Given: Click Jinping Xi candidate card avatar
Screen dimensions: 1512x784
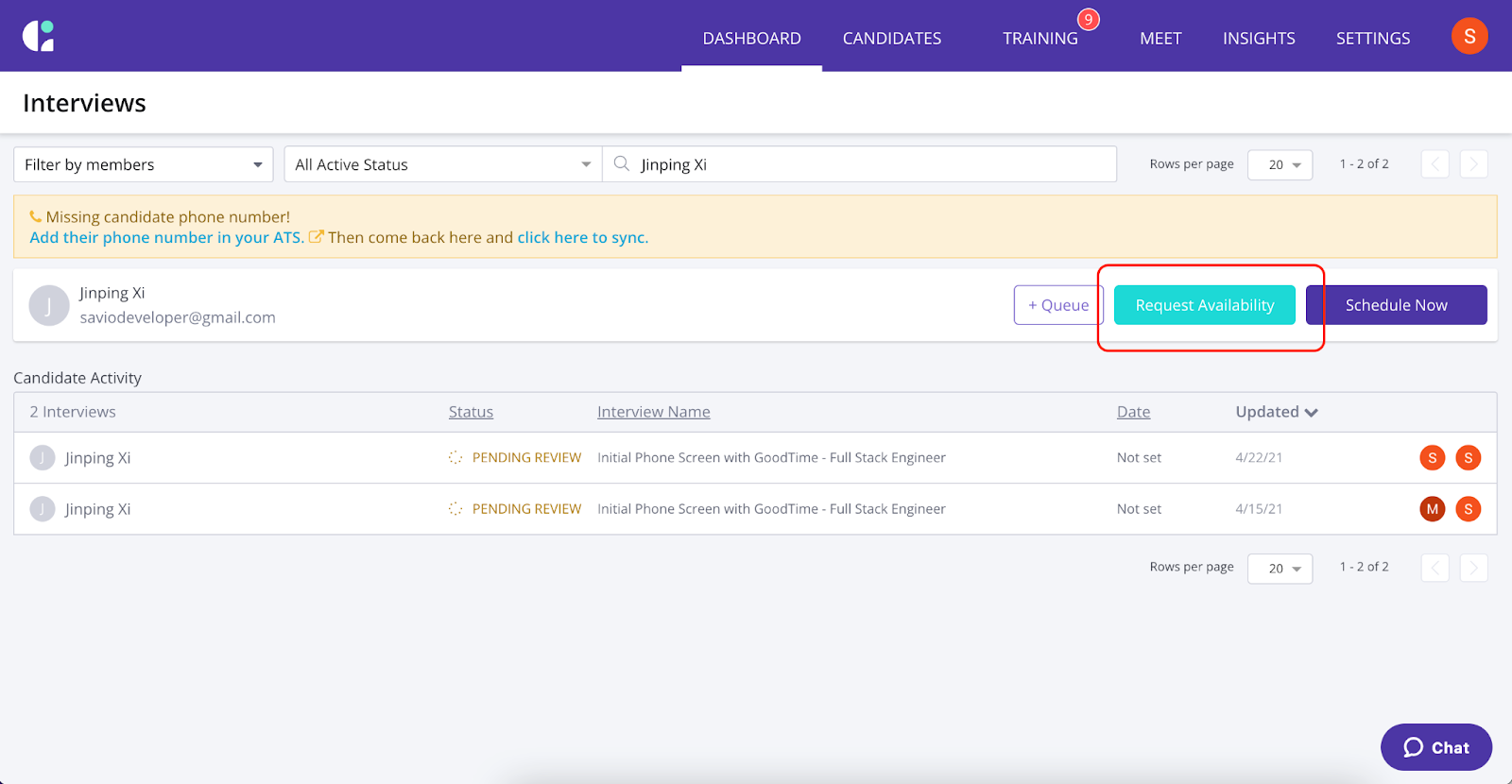Looking at the screenshot, I should point(49,305).
